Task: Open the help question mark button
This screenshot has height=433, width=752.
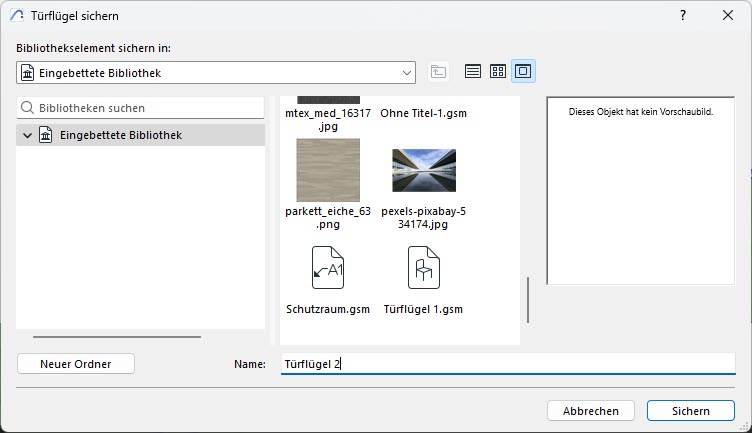Action: point(683,15)
